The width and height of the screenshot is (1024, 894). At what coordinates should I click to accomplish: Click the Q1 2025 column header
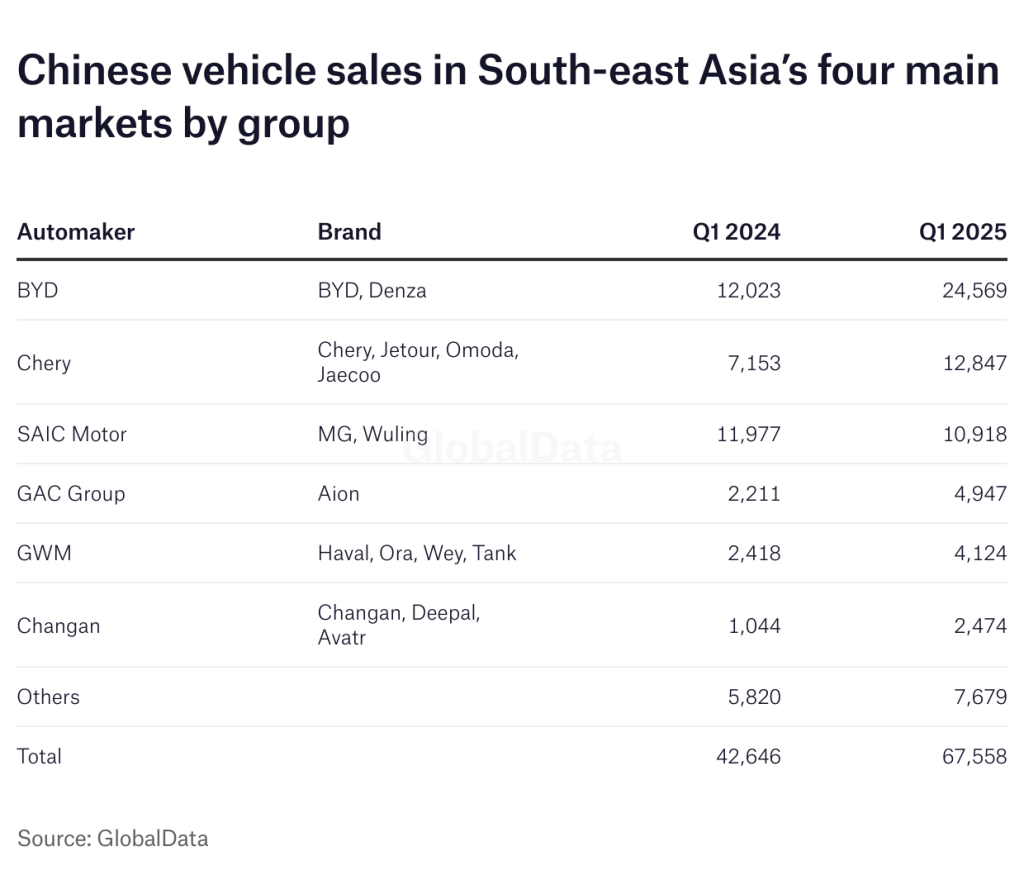click(x=962, y=232)
